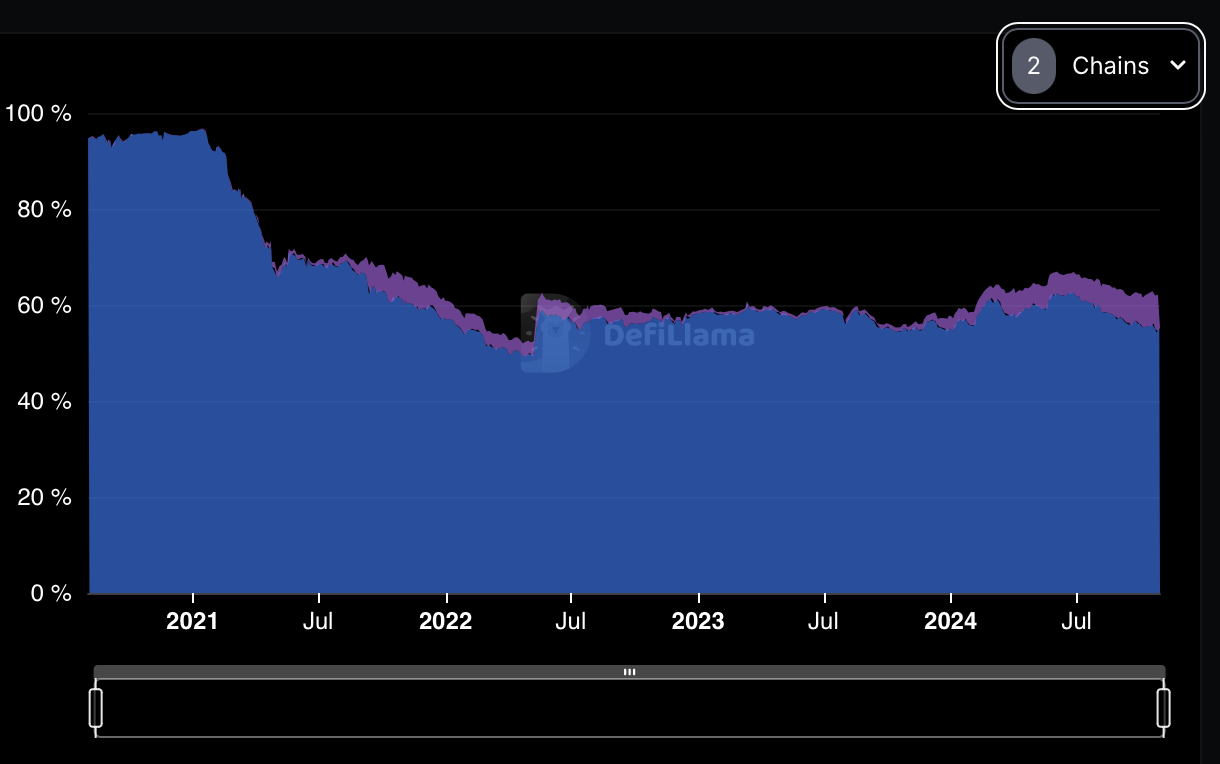Image resolution: width=1220 pixels, height=764 pixels.
Task: Click the 2024 x-axis label
Action: pyautogui.click(x=950, y=621)
